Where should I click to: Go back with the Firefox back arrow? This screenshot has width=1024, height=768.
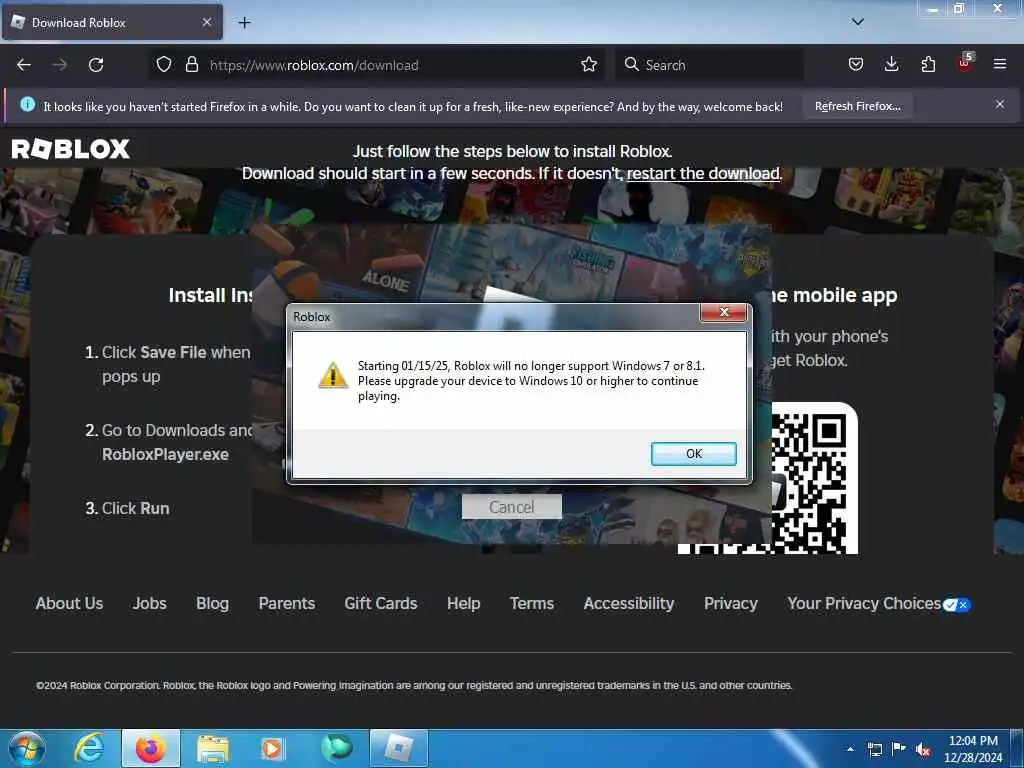tap(24, 65)
